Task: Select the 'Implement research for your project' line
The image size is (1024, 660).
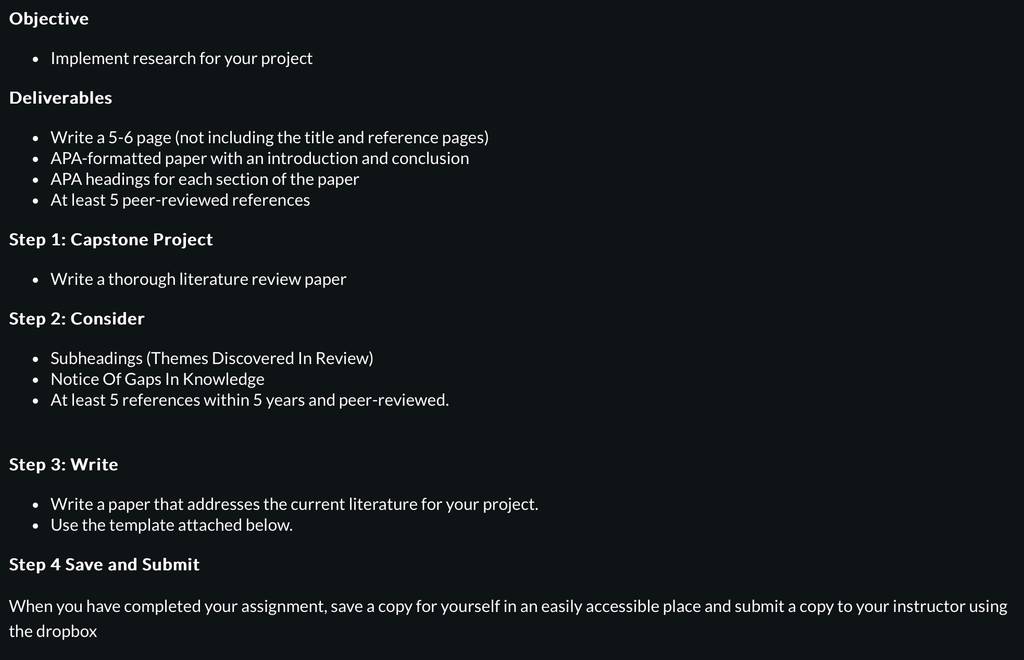Action: pos(182,59)
